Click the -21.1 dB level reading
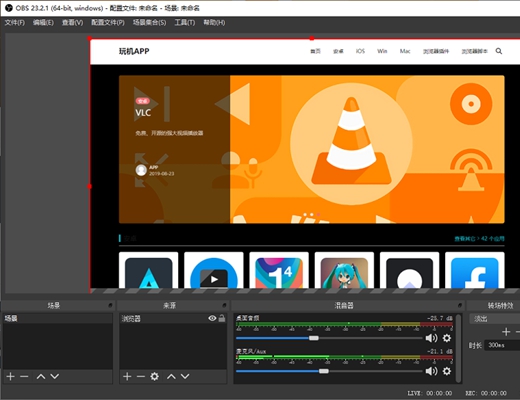520x400 pixels. tap(440, 351)
